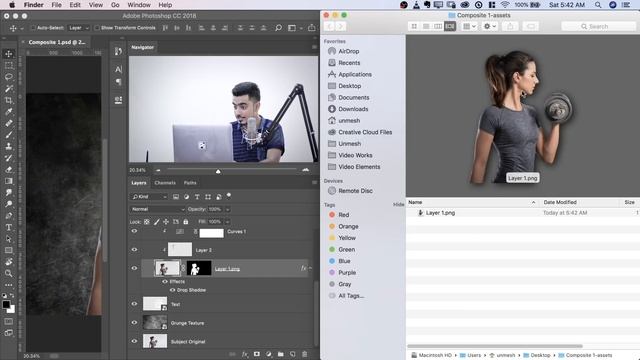This screenshot has width=640, height=360.
Task: Open the workspace switcher dropdown
Action: (294, 28)
